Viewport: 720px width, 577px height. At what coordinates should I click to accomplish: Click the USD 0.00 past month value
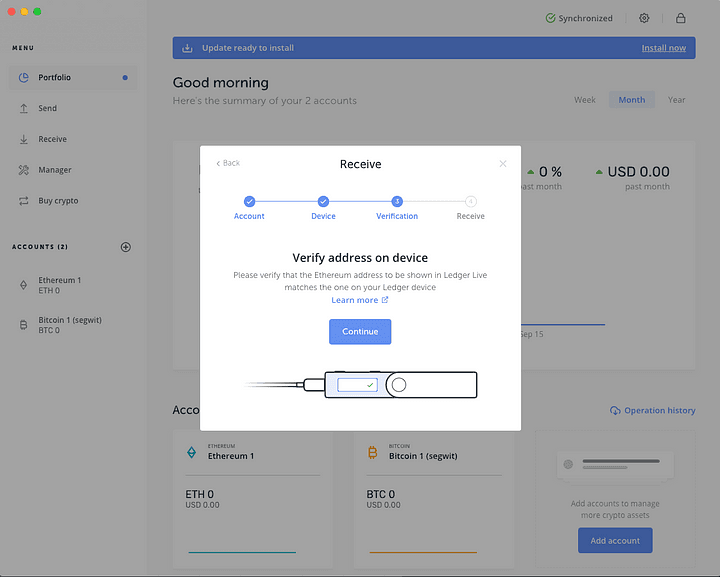[638, 172]
